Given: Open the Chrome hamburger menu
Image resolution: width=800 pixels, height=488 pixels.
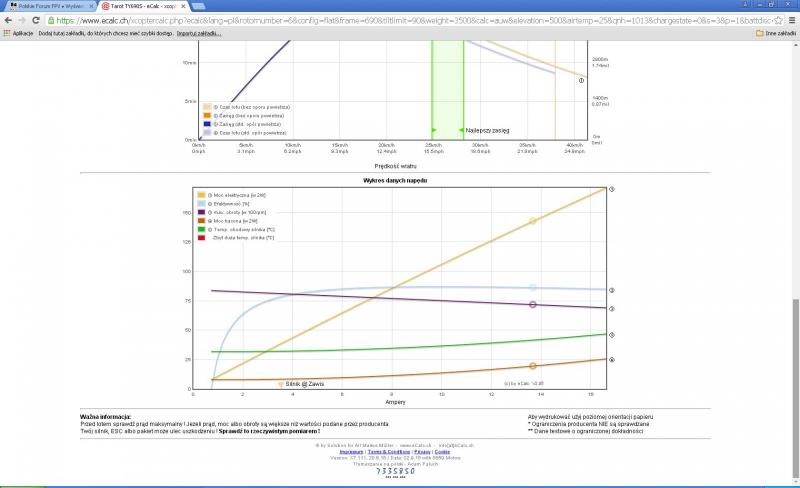Looking at the screenshot, I should point(791,19).
